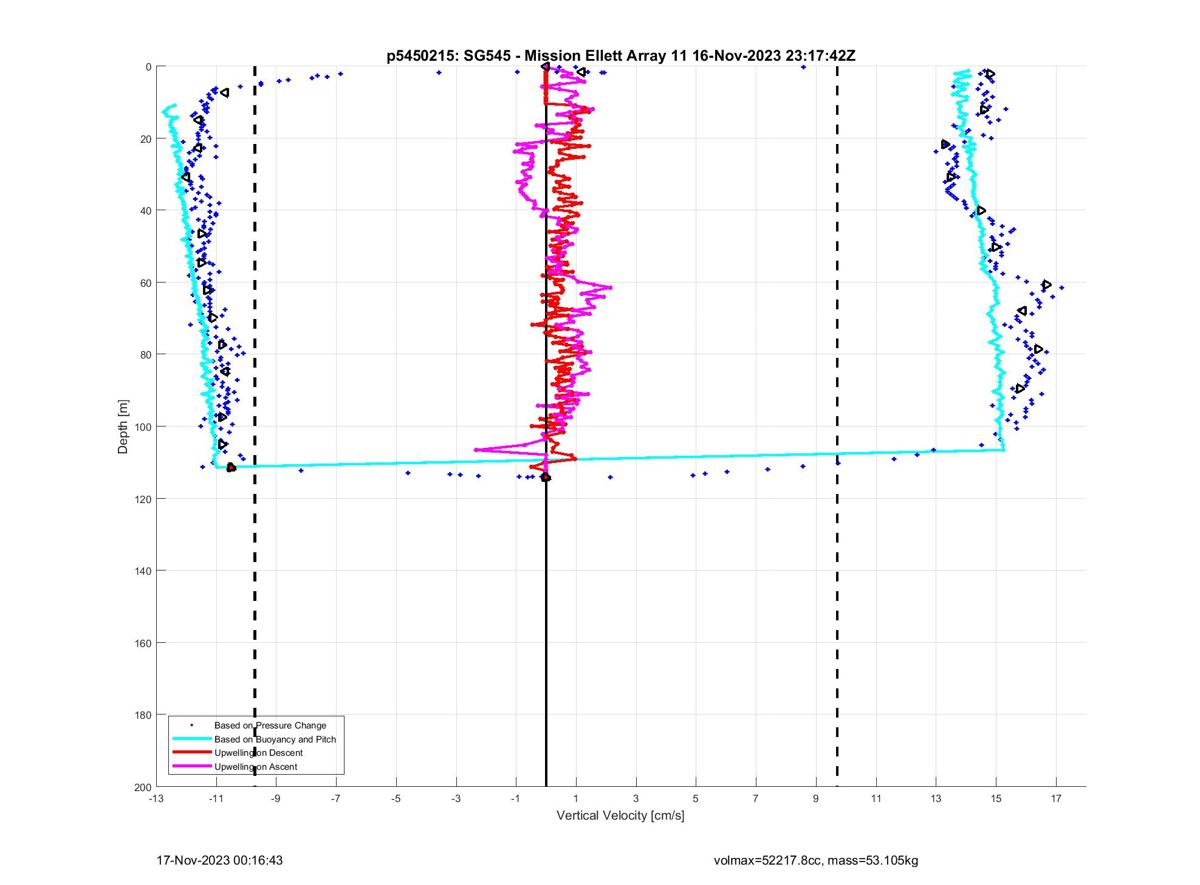The height and width of the screenshot is (885, 1200).
Task: Click the filled marker at profile bottom on zero line
Action: pos(545,477)
